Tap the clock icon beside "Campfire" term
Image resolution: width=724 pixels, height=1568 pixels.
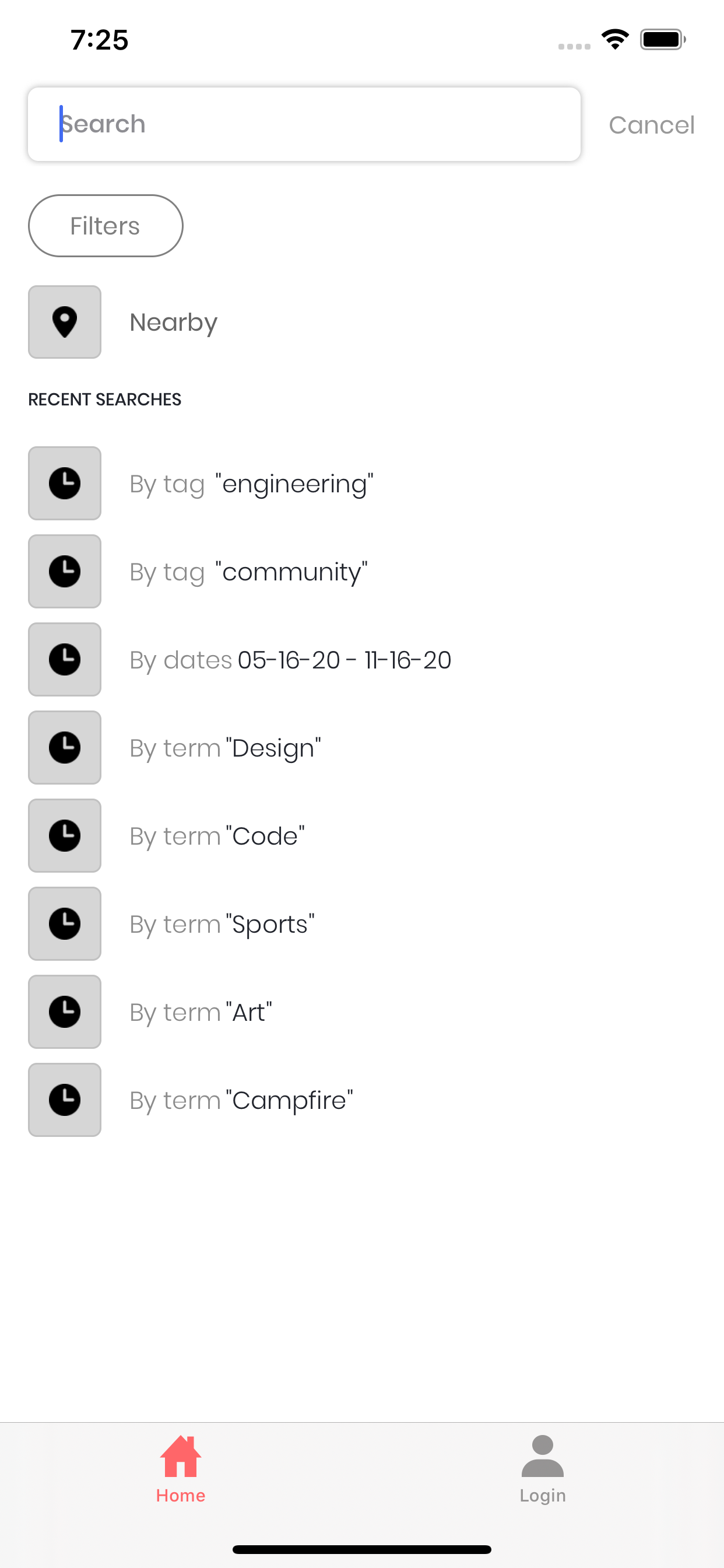click(65, 1100)
